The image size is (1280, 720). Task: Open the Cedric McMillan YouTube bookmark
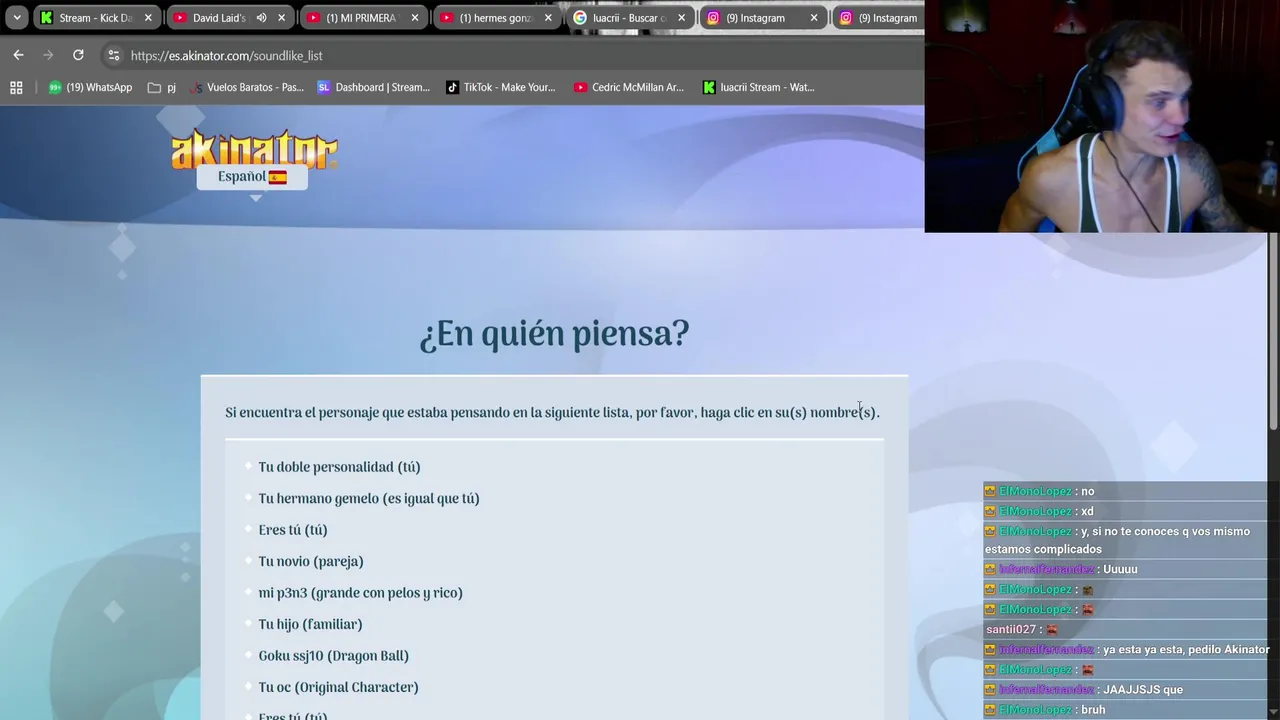(629, 87)
